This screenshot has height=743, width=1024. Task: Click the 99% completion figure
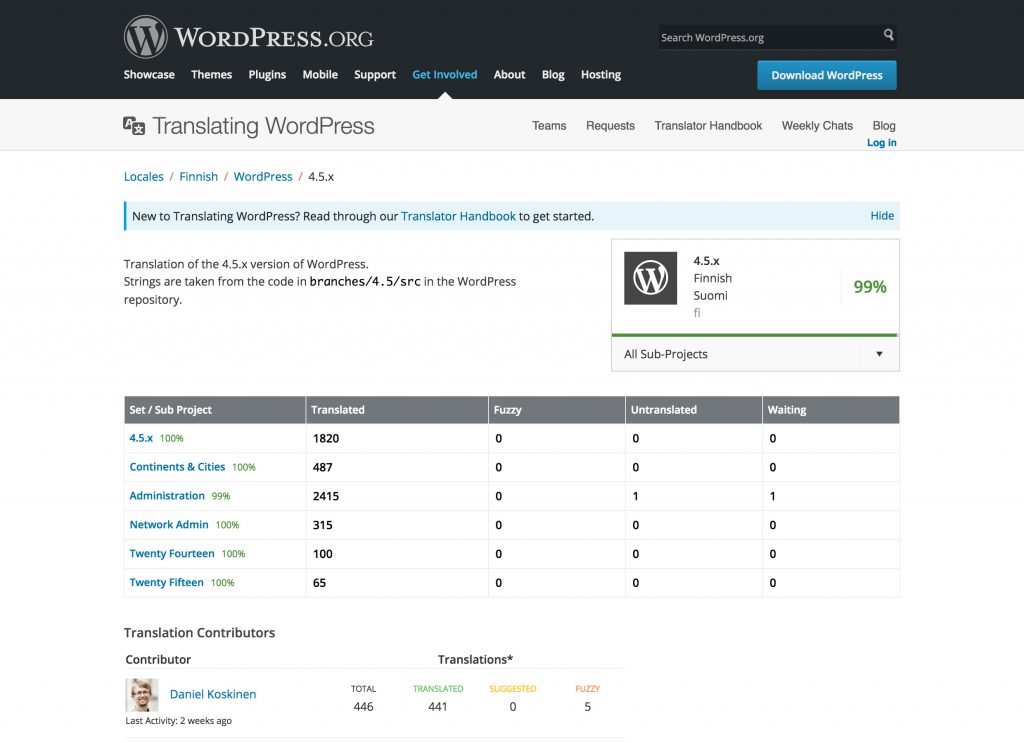click(x=870, y=287)
